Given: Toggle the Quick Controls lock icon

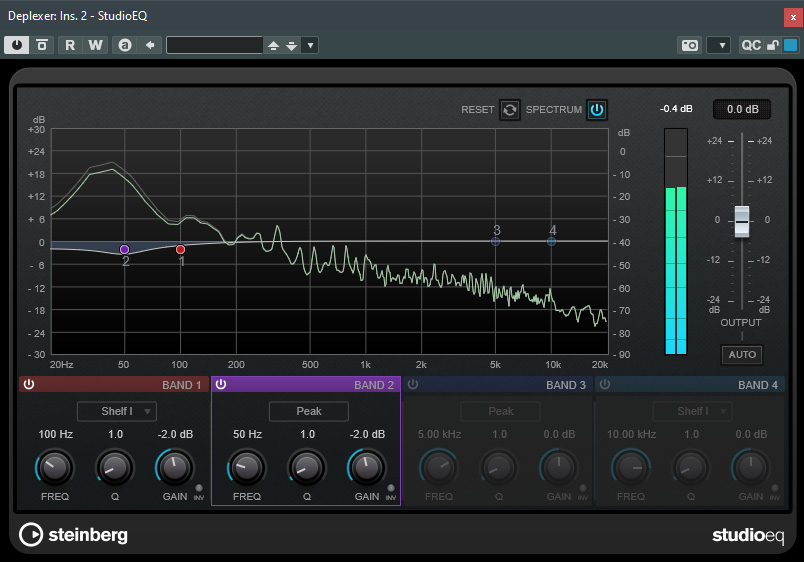Looking at the screenshot, I should coord(773,45).
